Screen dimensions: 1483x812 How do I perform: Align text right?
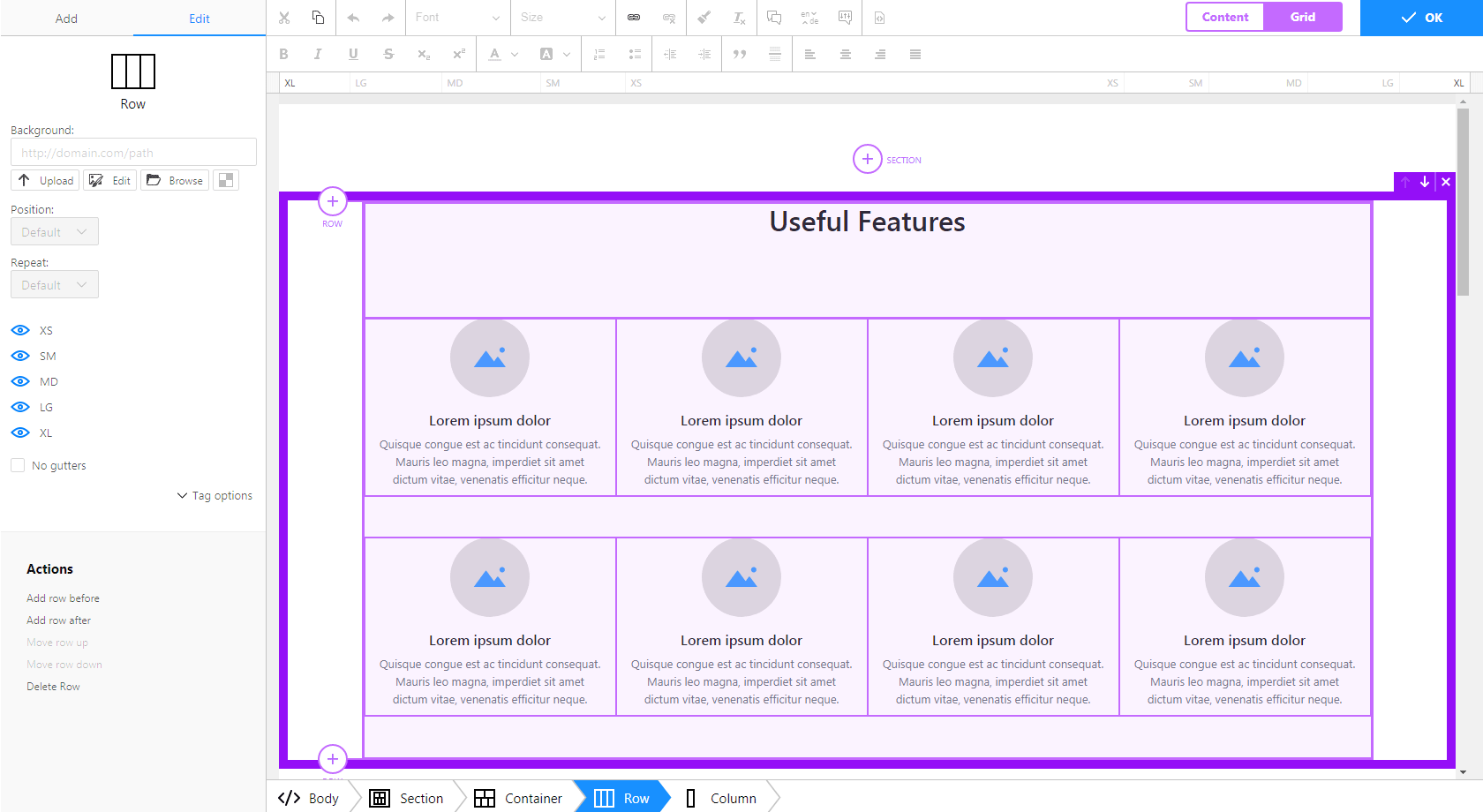click(880, 54)
